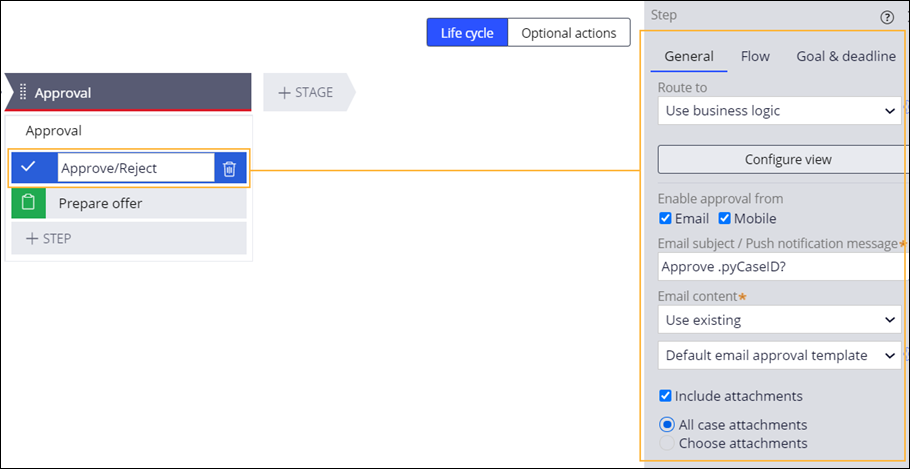Select the All case attachments radio button
910x469 pixels.
click(x=667, y=425)
